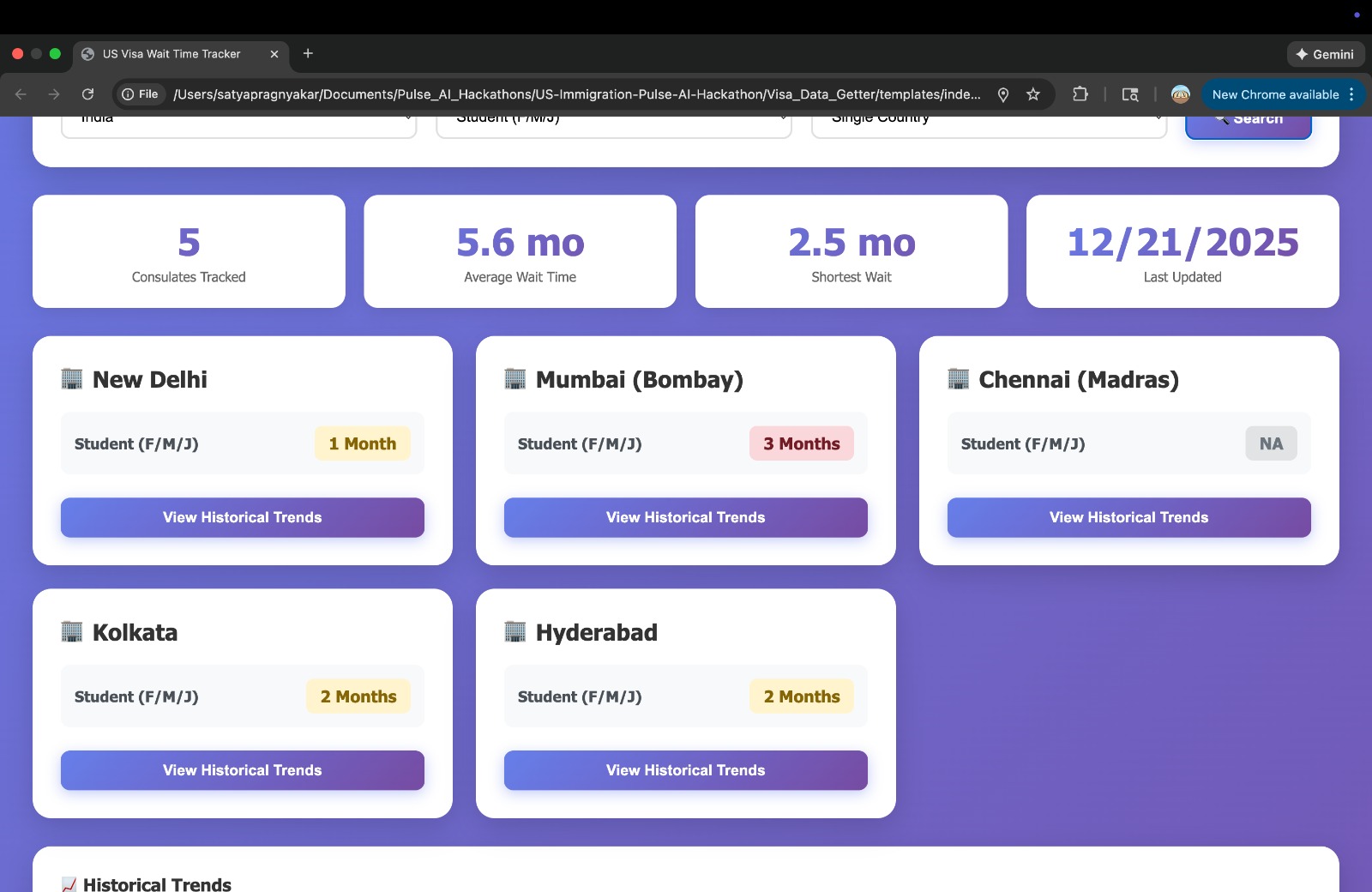Click the Historical Trends section heading
Image resolution: width=1372 pixels, height=892 pixels.
click(157, 884)
